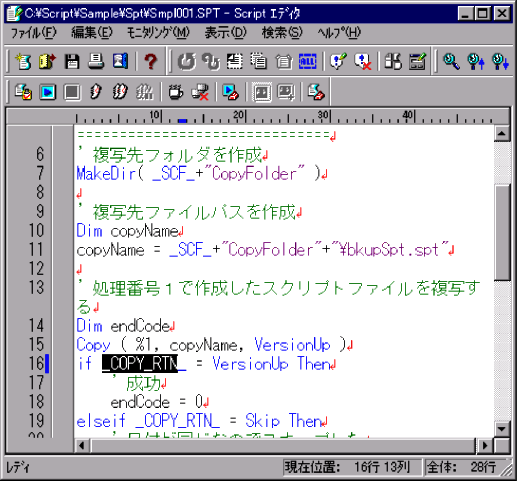Print the script using the printer icon

96,61
